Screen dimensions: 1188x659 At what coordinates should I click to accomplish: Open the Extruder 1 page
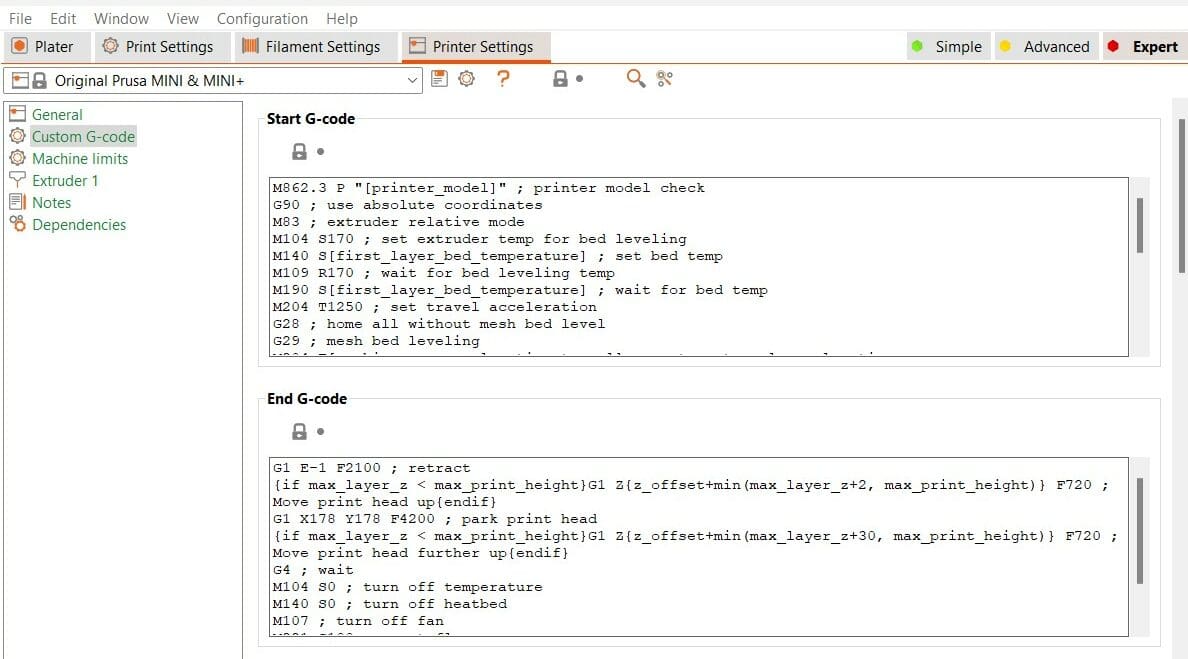64,180
